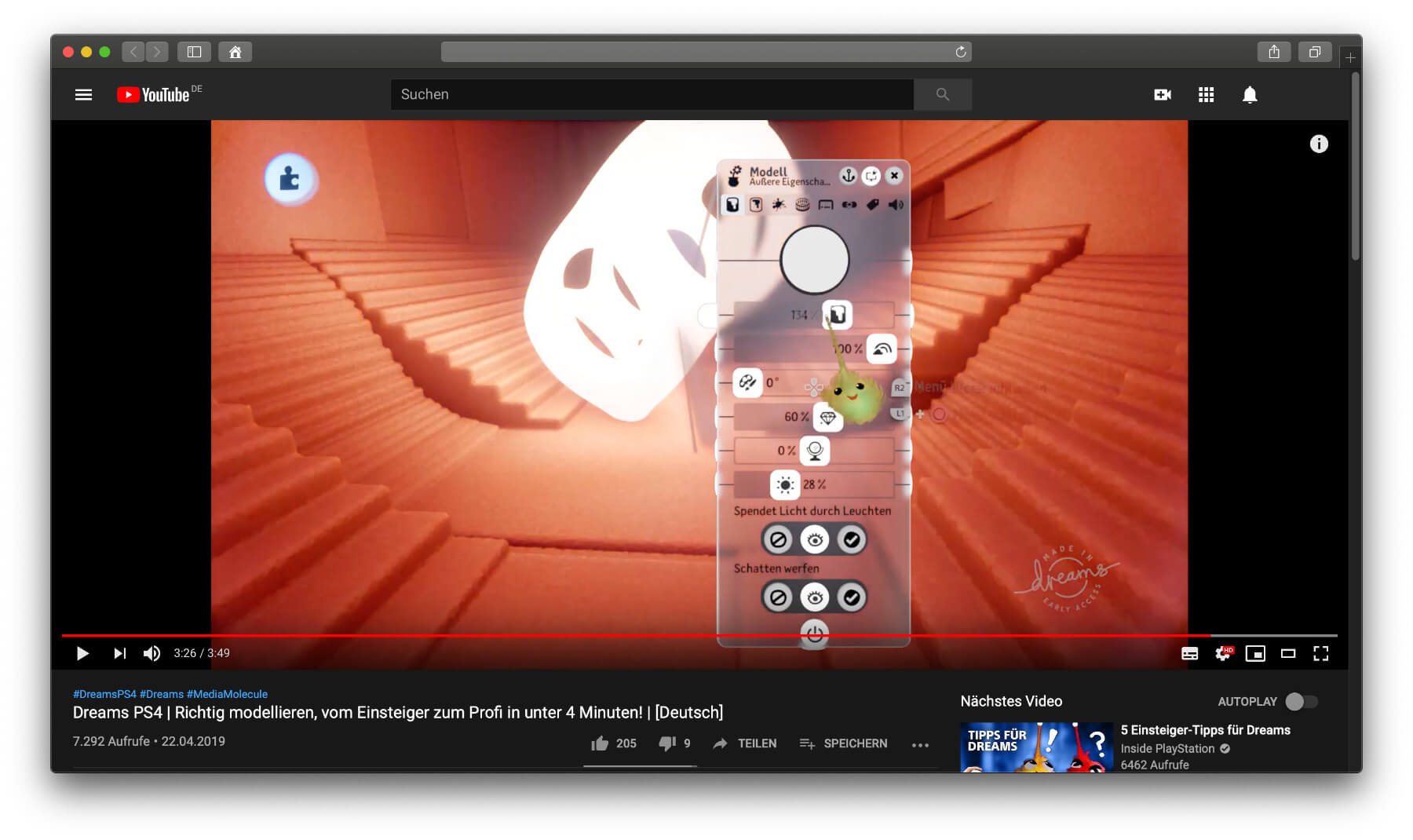
Task: Click the reset icon in Modell panel
Action: (x=871, y=176)
